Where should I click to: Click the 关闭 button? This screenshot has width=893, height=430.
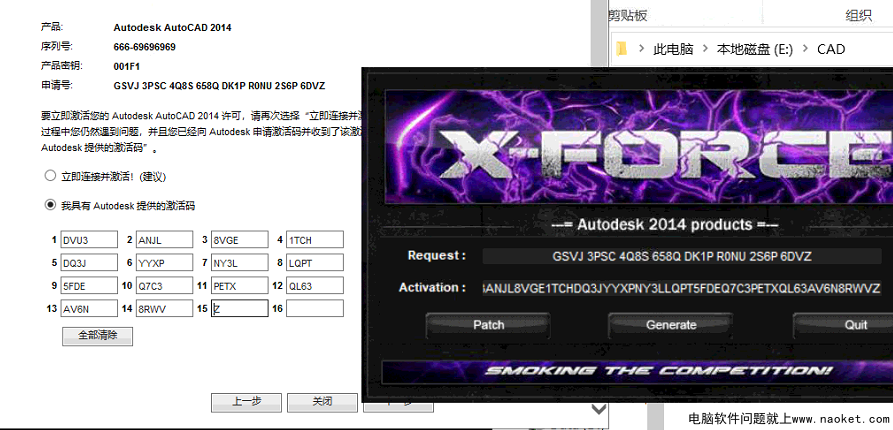pyautogui.click(x=322, y=402)
